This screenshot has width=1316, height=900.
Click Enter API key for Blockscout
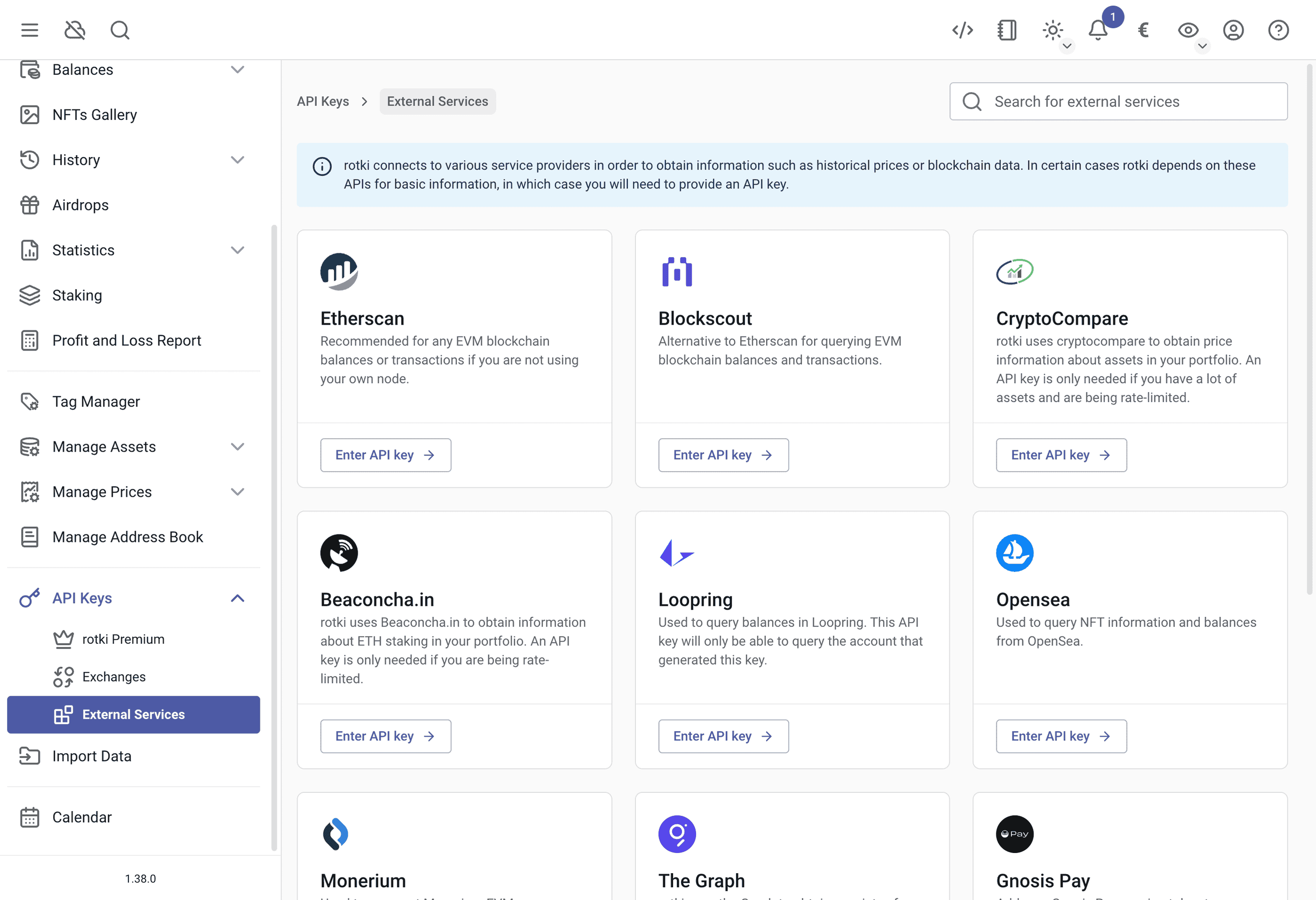tap(723, 455)
